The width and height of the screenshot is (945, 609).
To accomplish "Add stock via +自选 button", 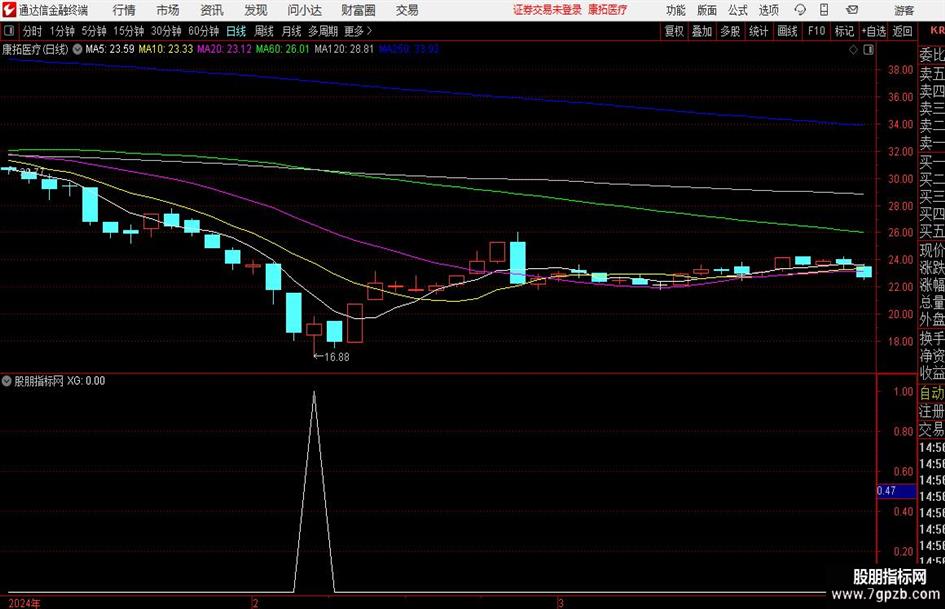I will pyautogui.click(x=874, y=31).
